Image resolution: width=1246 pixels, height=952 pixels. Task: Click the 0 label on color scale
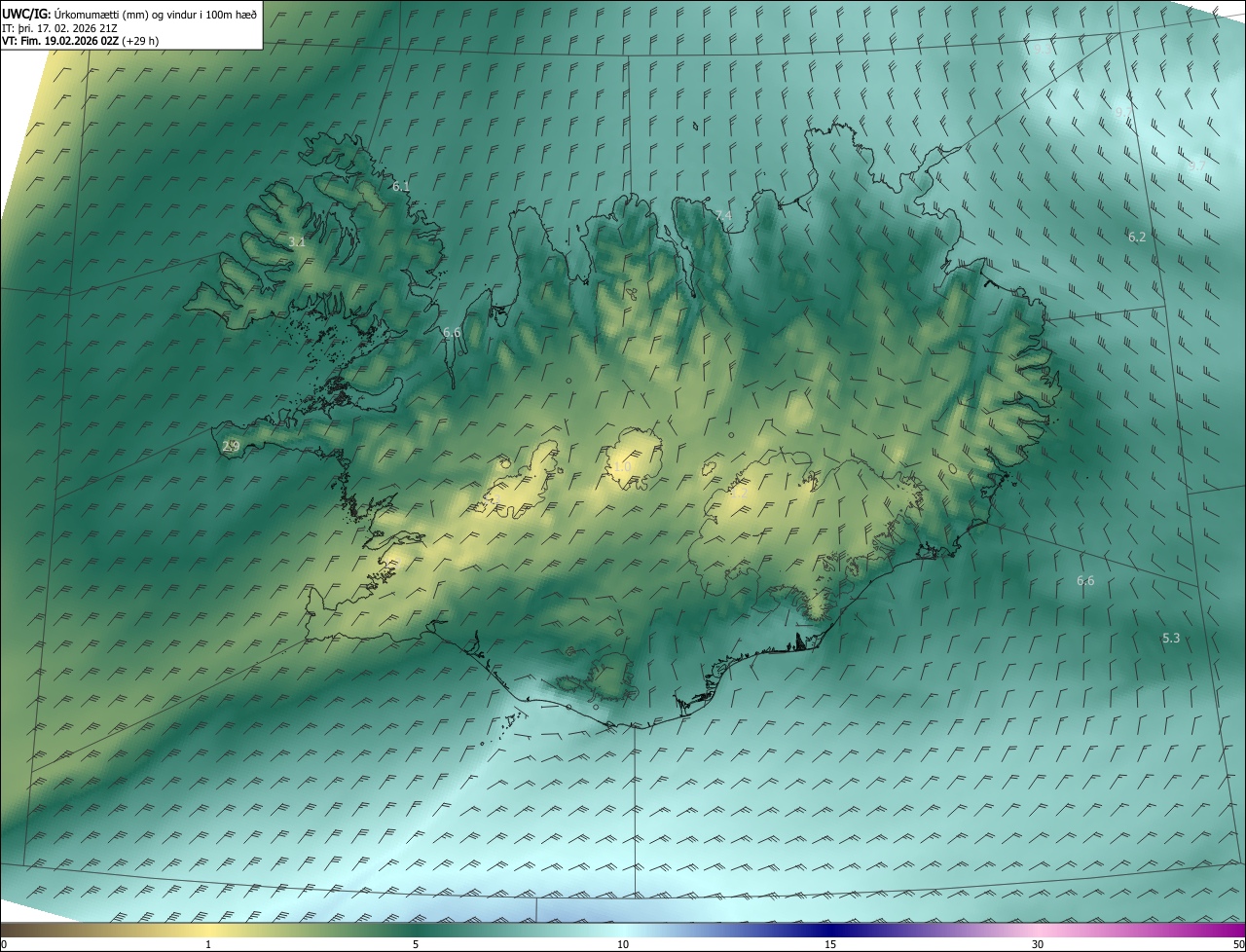click(x=4, y=944)
